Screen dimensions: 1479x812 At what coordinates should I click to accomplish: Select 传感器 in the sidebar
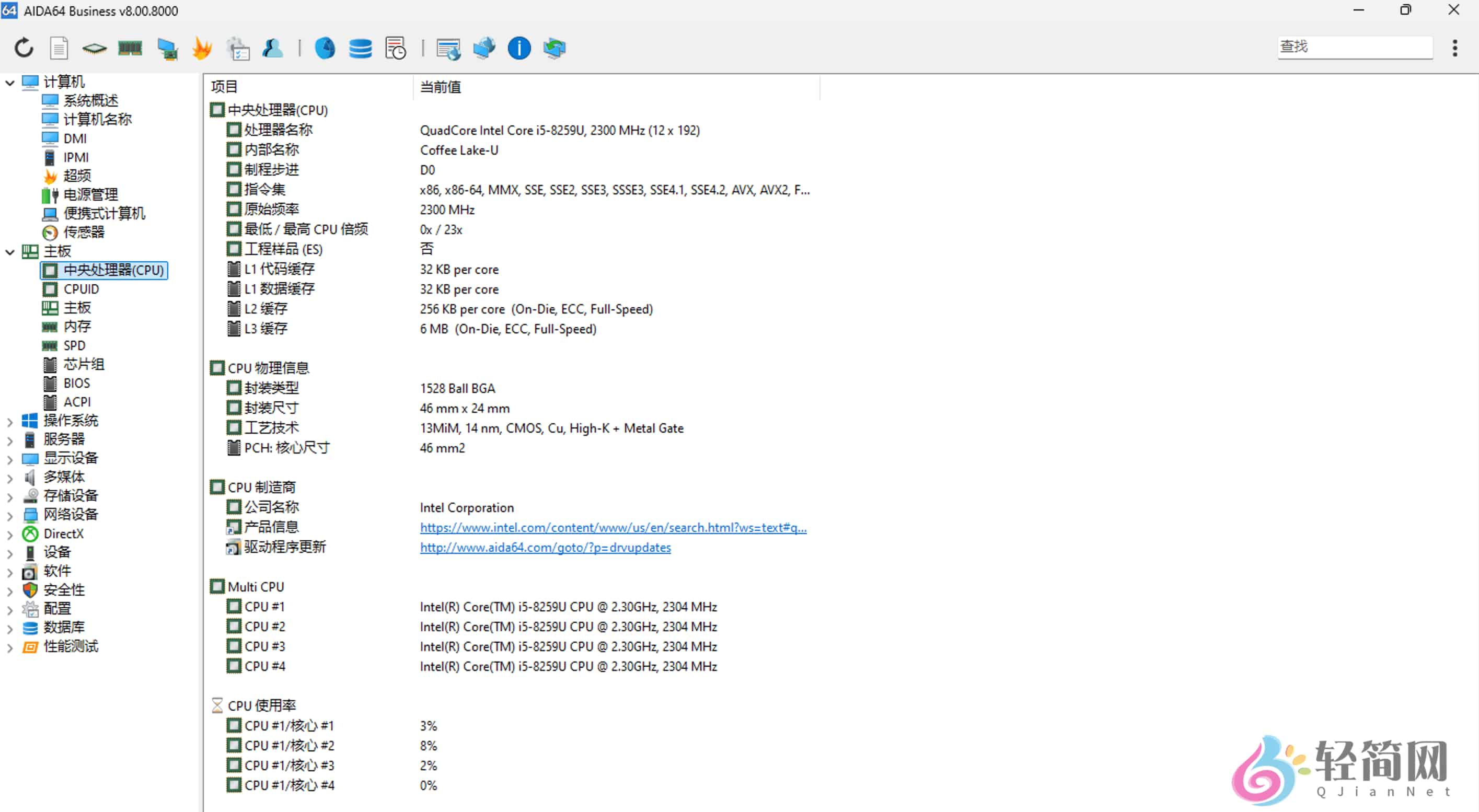pyautogui.click(x=84, y=232)
